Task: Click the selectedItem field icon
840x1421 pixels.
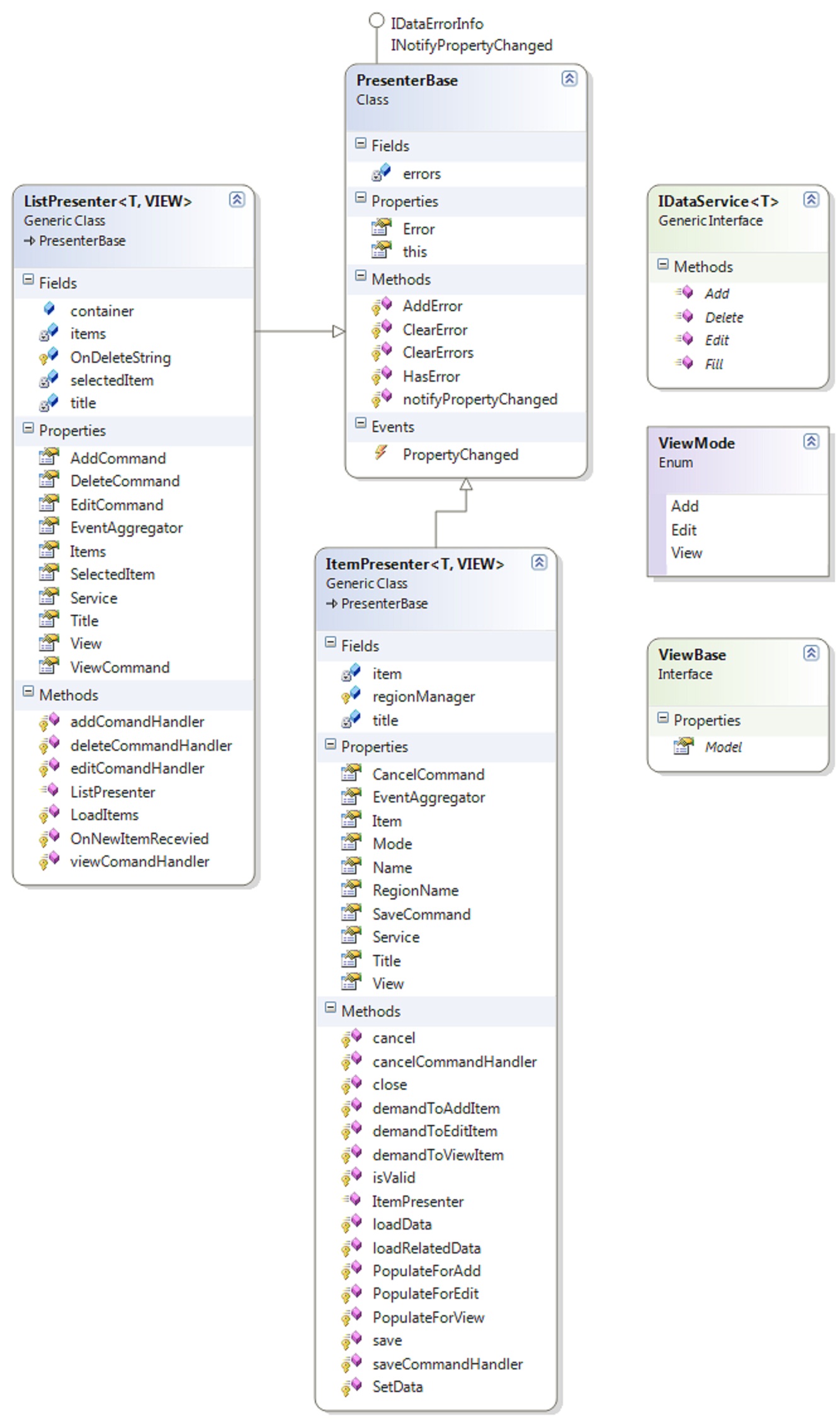Action: click(x=48, y=380)
